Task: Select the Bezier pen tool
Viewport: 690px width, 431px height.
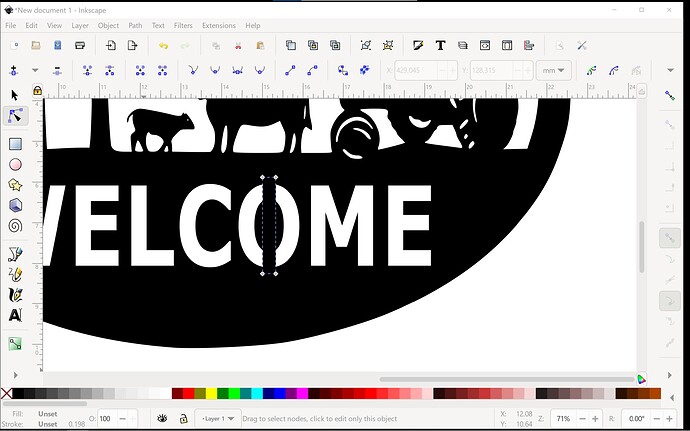Action: tap(15, 254)
